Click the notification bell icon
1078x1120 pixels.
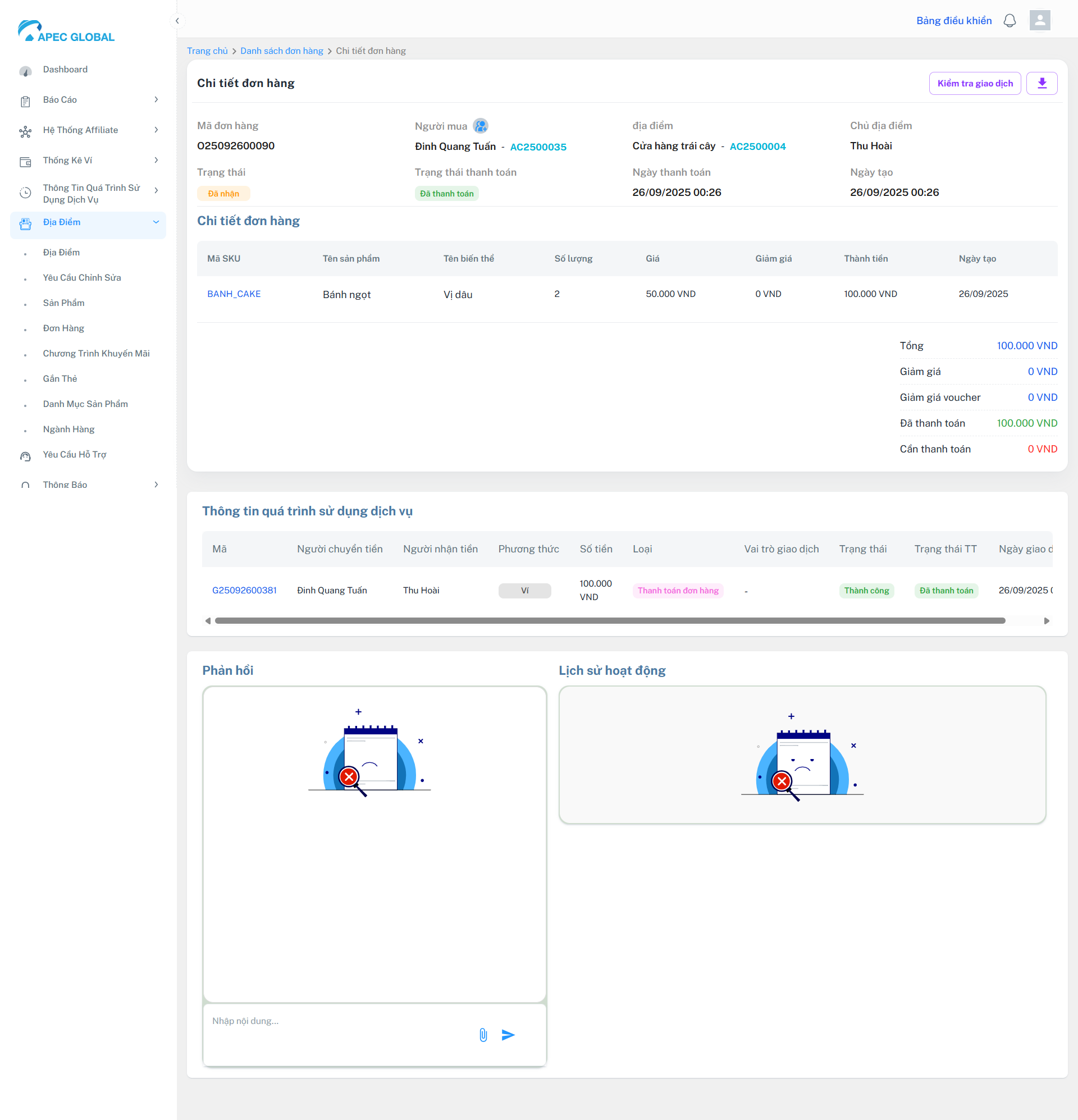(x=1010, y=21)
